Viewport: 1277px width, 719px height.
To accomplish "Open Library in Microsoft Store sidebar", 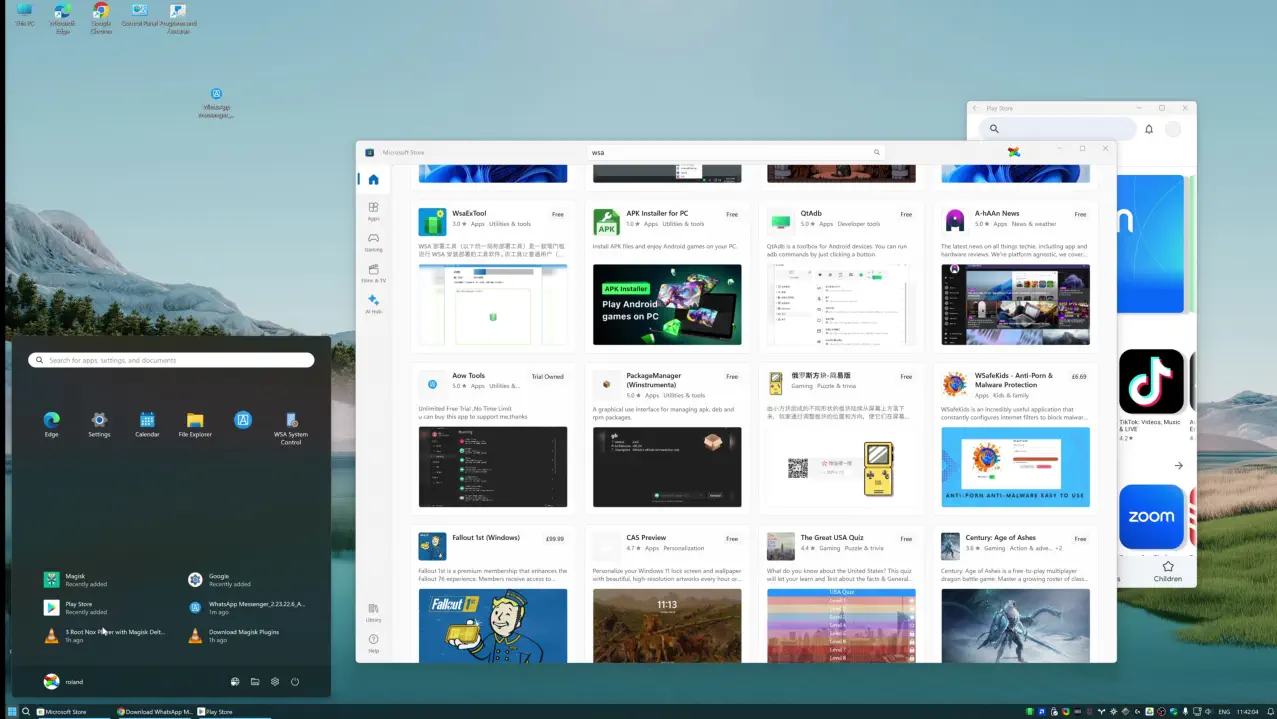I will (x=373, y=612).
